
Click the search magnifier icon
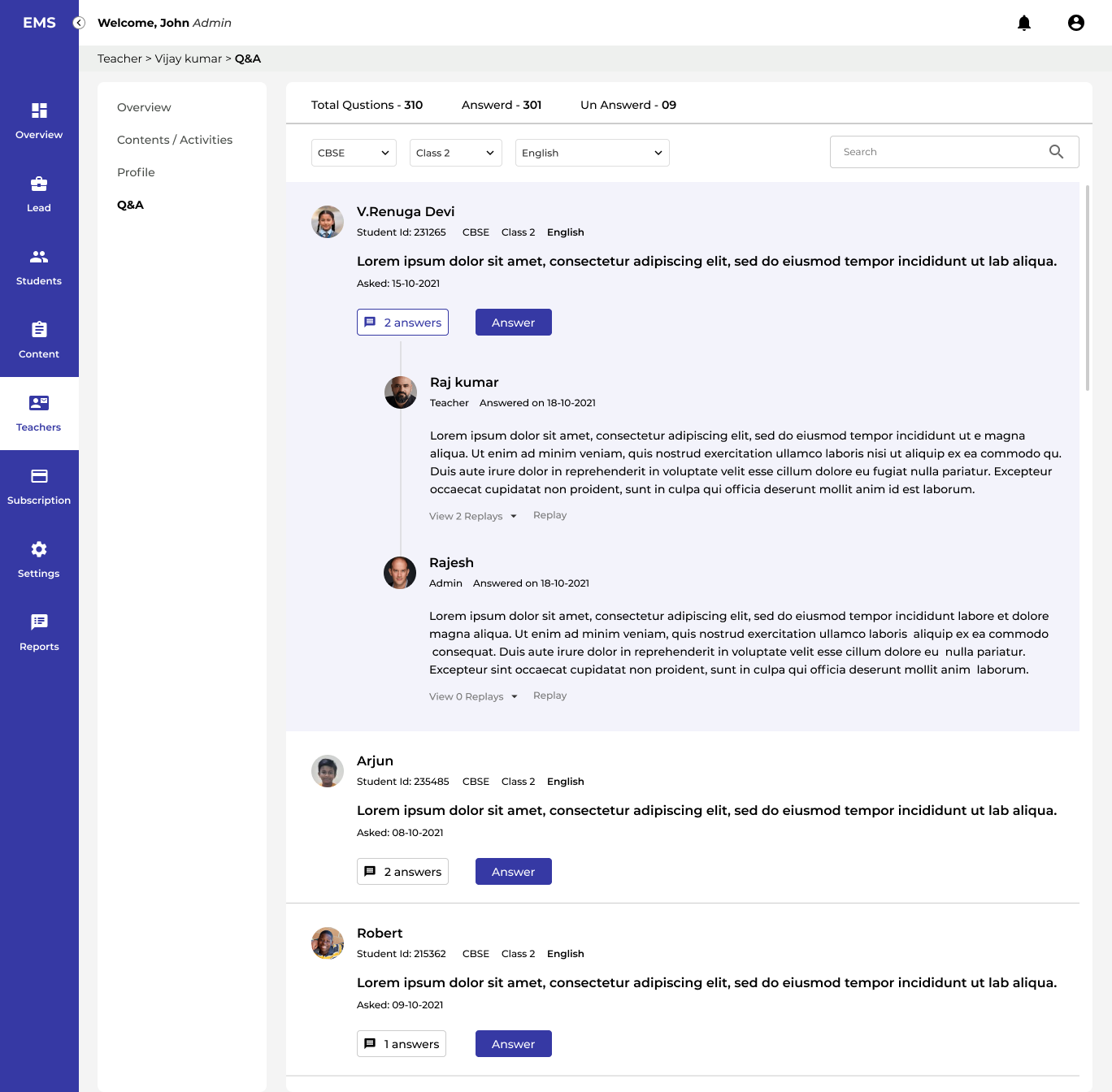click(x=1056, y=152)
